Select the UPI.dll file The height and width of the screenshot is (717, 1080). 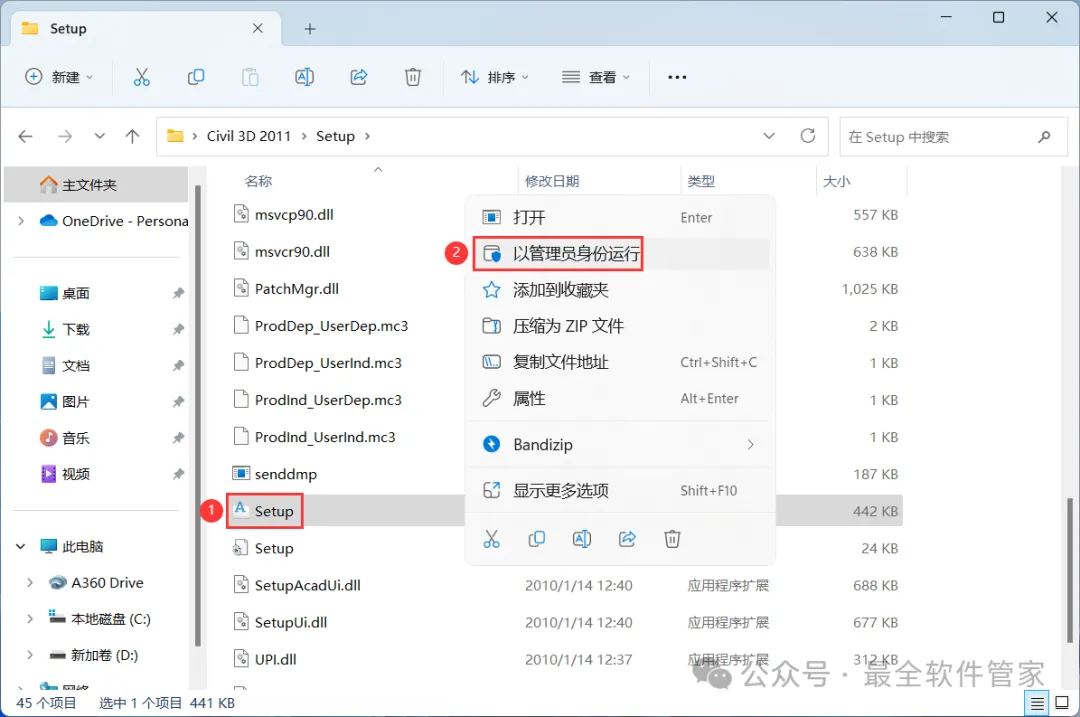click(x=276, y=659)
